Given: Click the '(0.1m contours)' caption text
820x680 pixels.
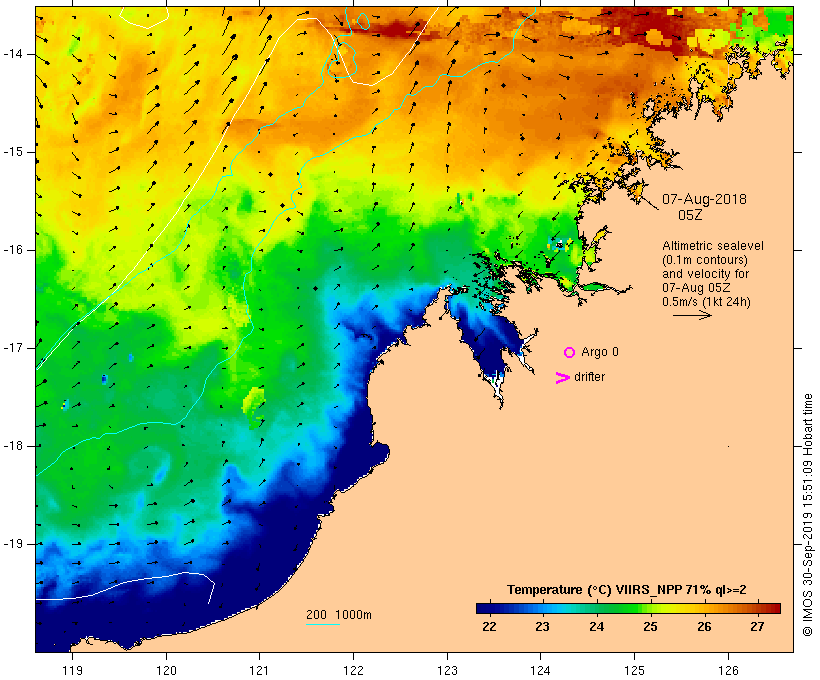Looking at the screenshot, I should click(x=705, y=260).
